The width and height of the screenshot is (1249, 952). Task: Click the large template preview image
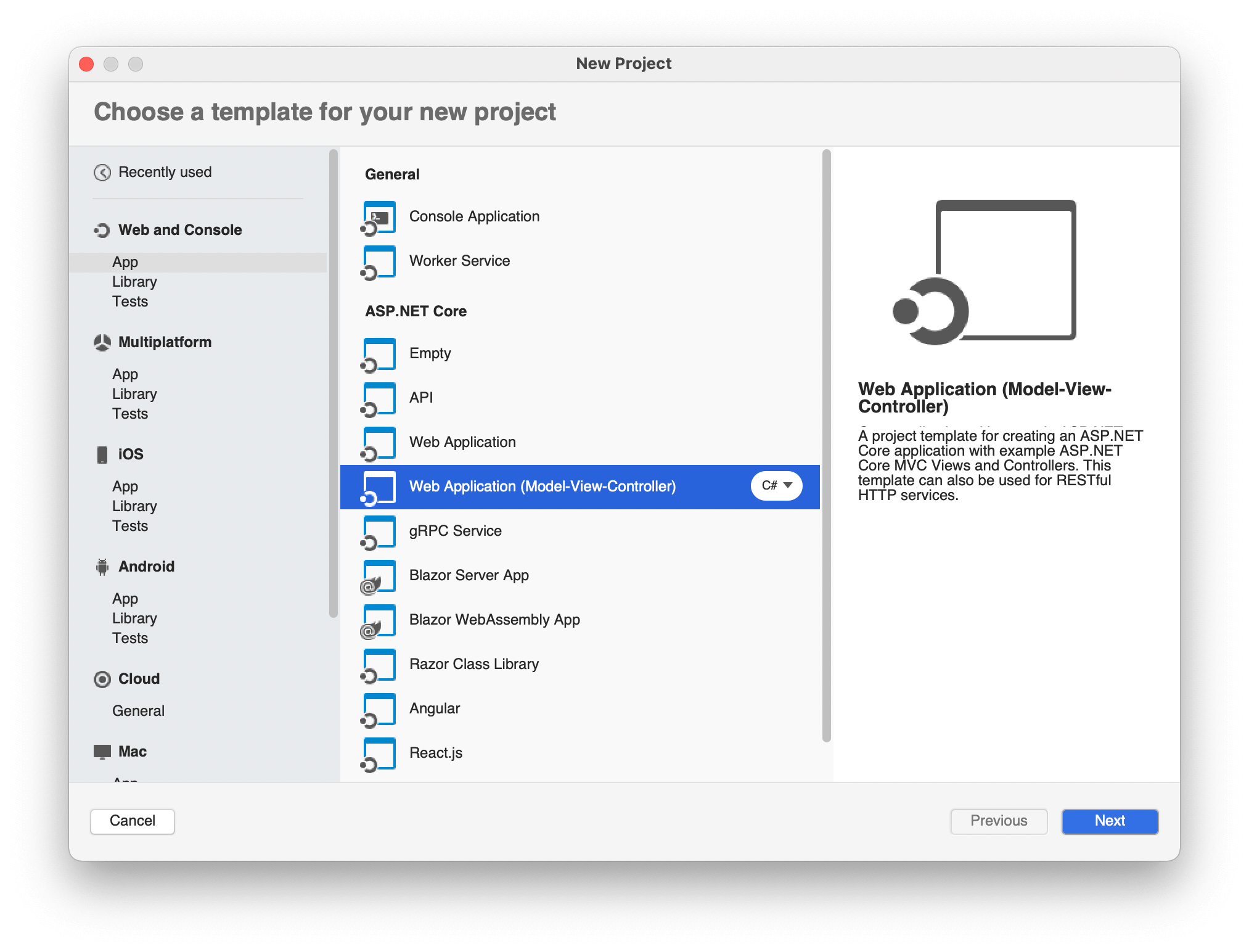click(985, 272)
